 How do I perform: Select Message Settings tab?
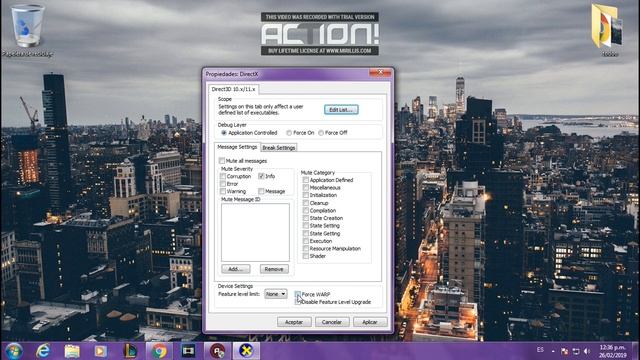(237, 147)
